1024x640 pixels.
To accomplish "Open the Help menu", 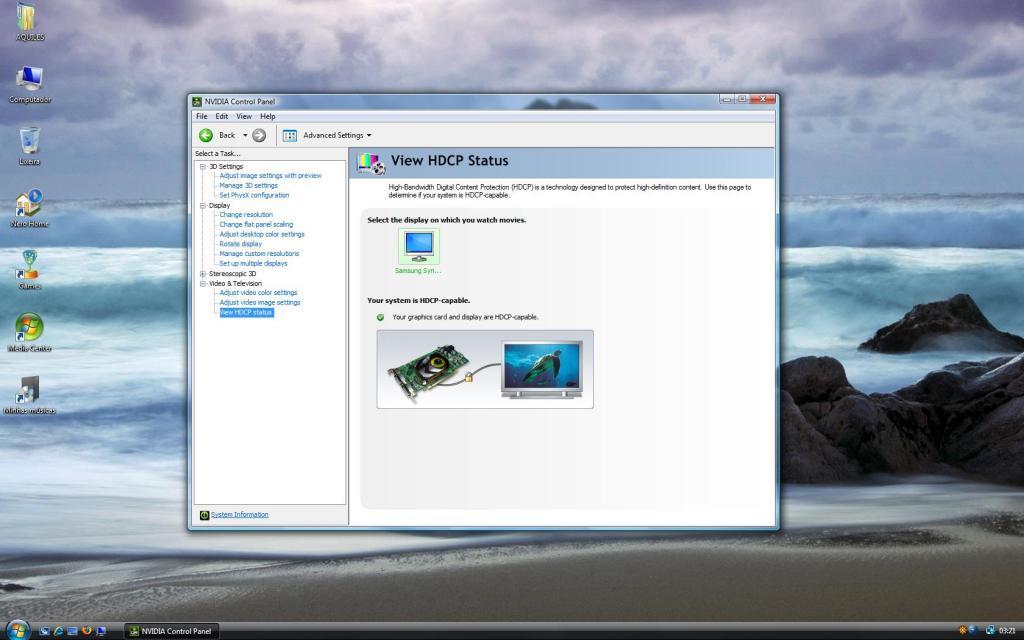I will (x=268, y=116).
